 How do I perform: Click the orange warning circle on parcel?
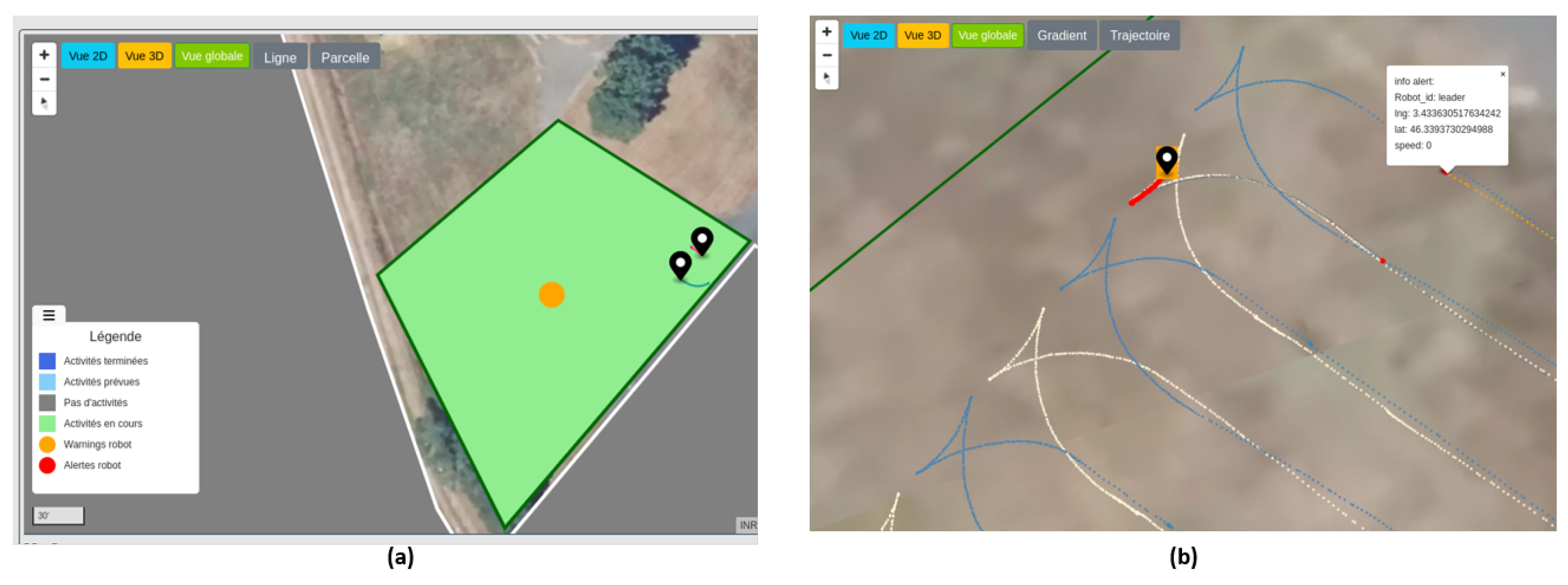pos(551,295)
